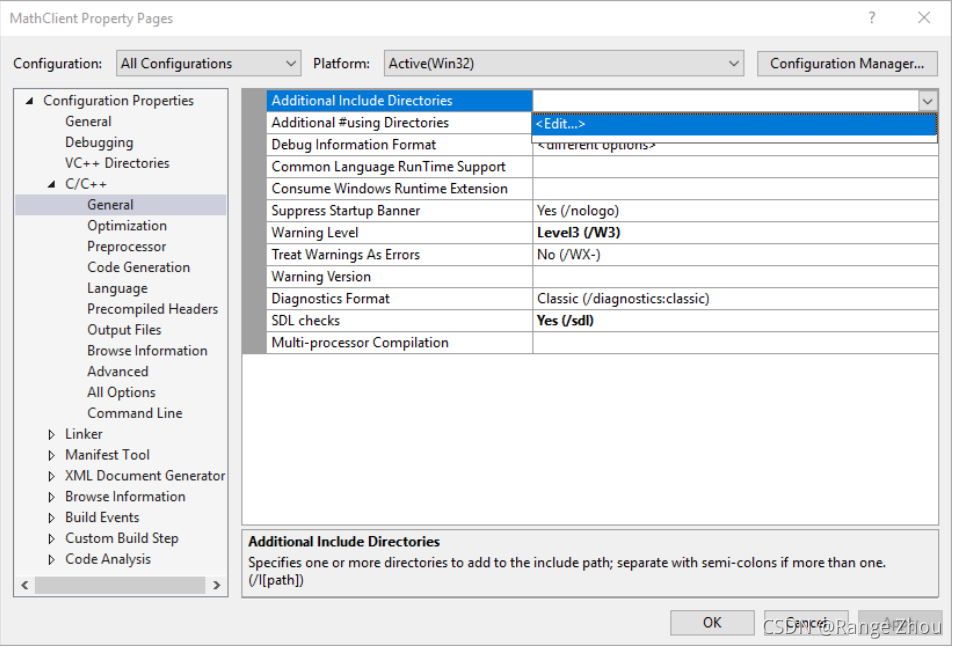Click the Additional Include Directories value field

coord(725,101)
